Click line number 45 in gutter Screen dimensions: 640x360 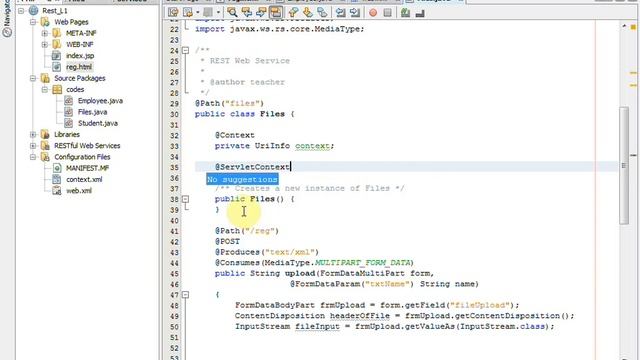tap(174, 273)
